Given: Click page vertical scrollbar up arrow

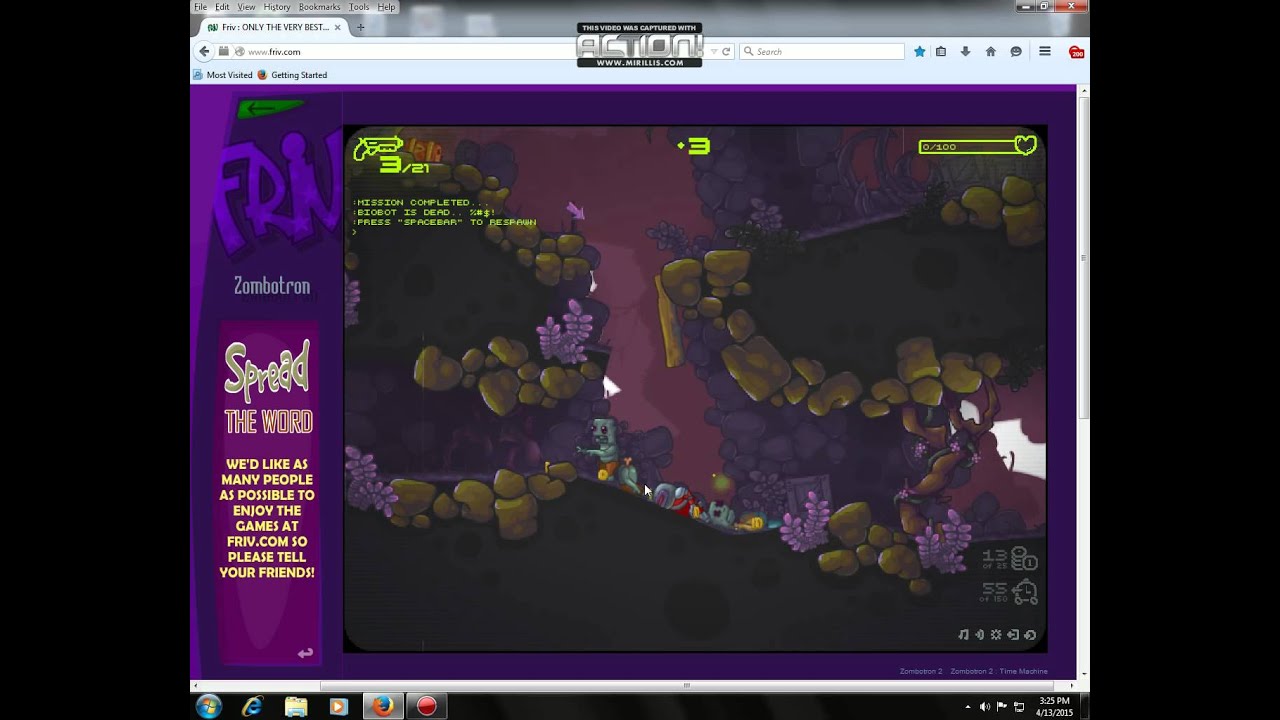Looking at the screenshot, I should click(x=1084, y=91).
